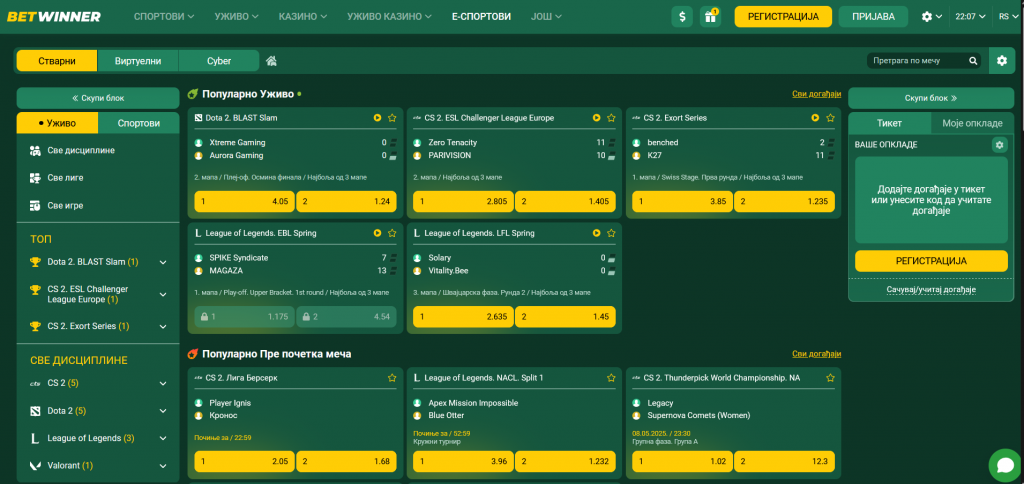The width and height of the screenshot is (1024, 484).
Task: Favorite League of Legends. LFL Spring match
Action: (x=611, y=233)
